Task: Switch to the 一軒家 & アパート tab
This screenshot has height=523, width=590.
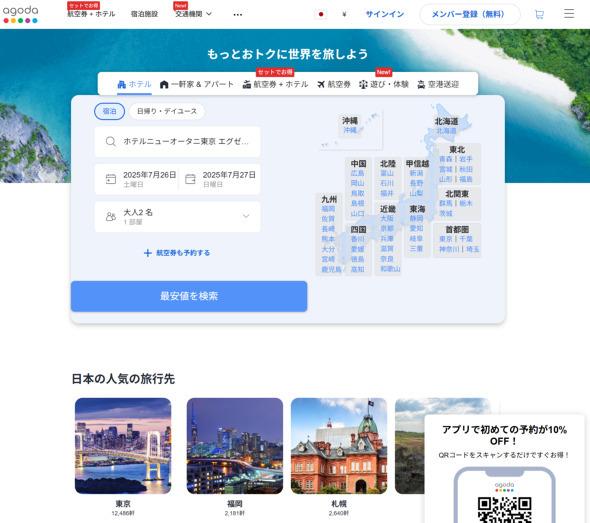Action: tap(196, 84)
